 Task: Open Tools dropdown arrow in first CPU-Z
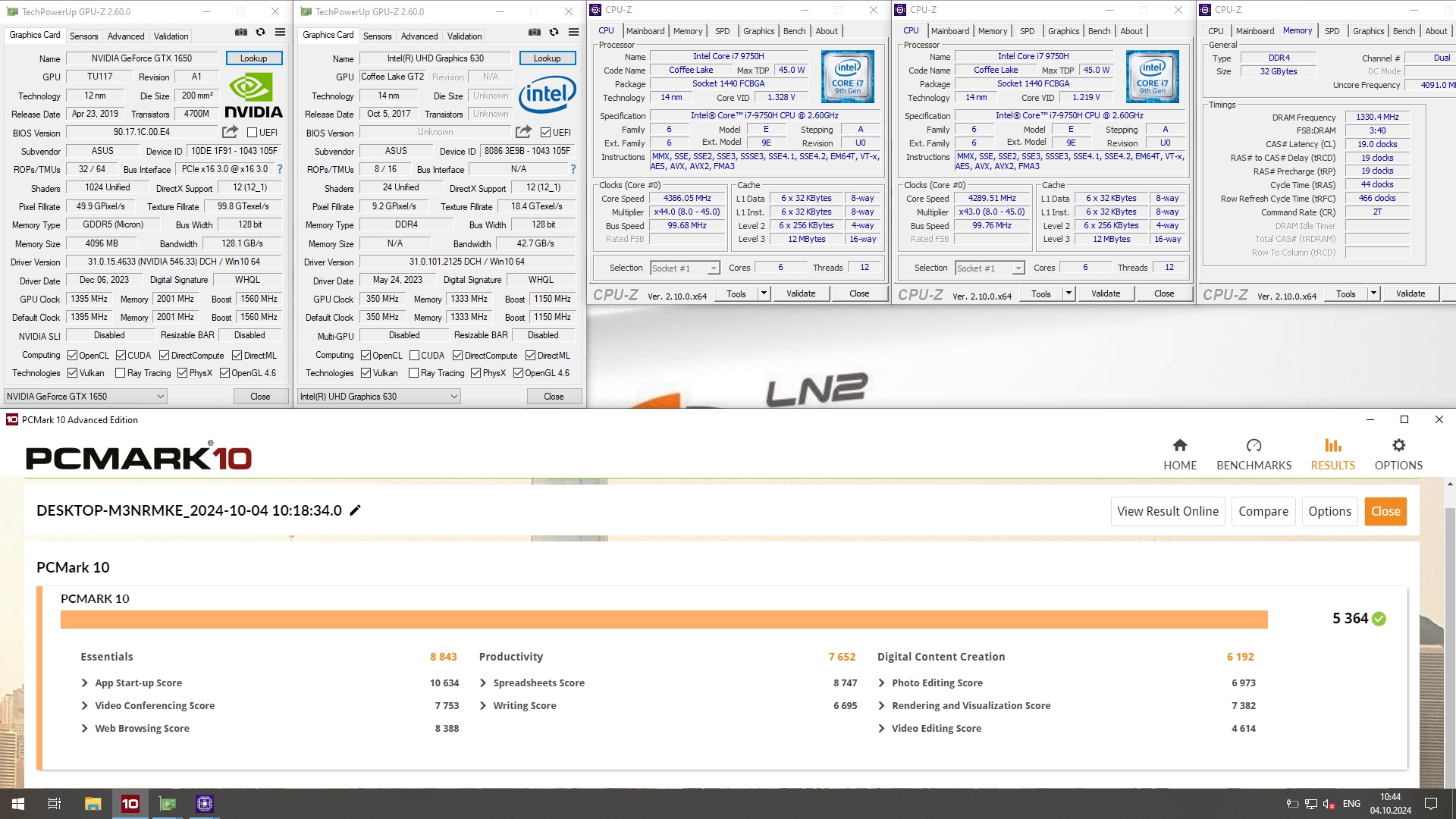764,293
